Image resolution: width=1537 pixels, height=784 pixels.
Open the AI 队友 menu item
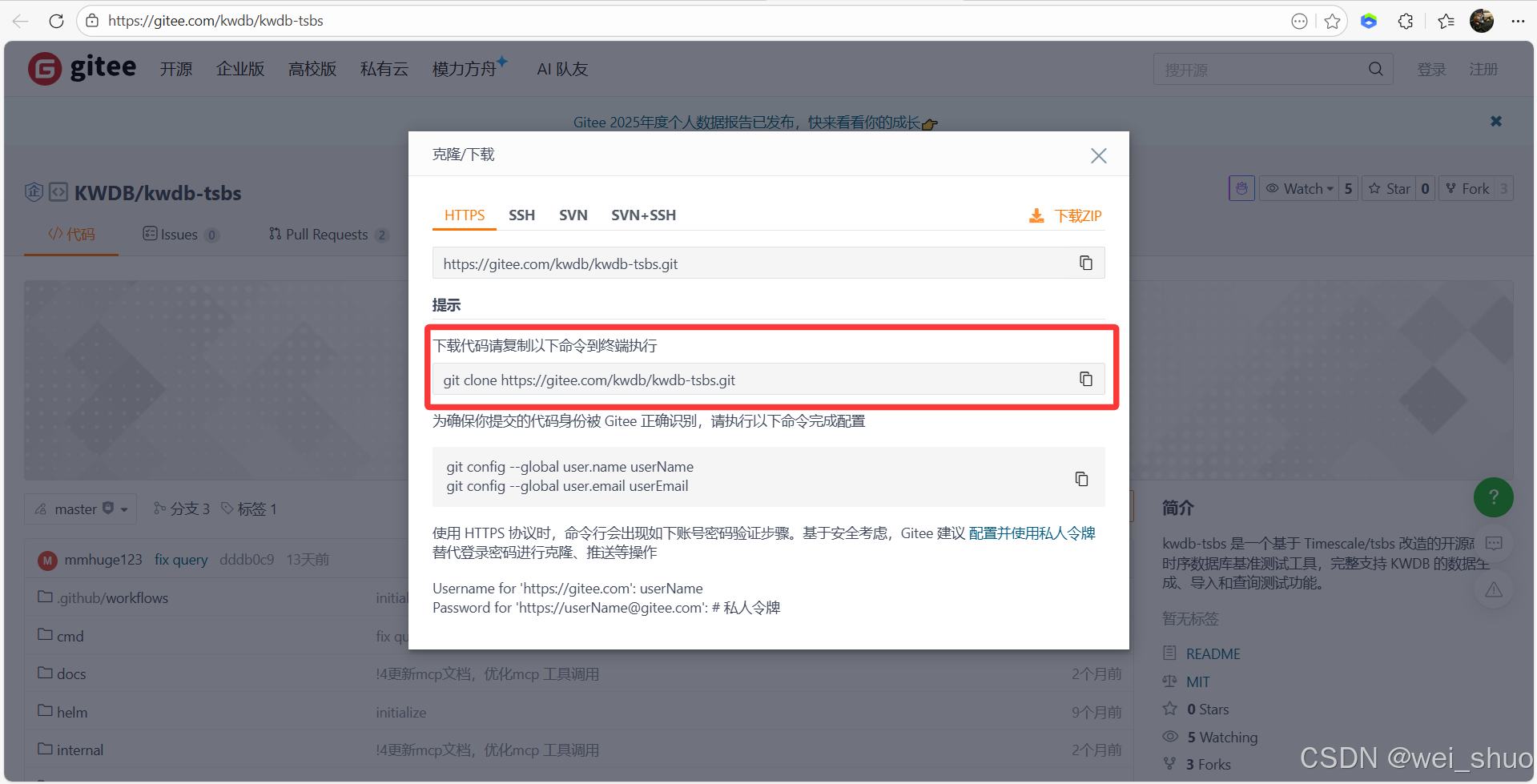562,70
